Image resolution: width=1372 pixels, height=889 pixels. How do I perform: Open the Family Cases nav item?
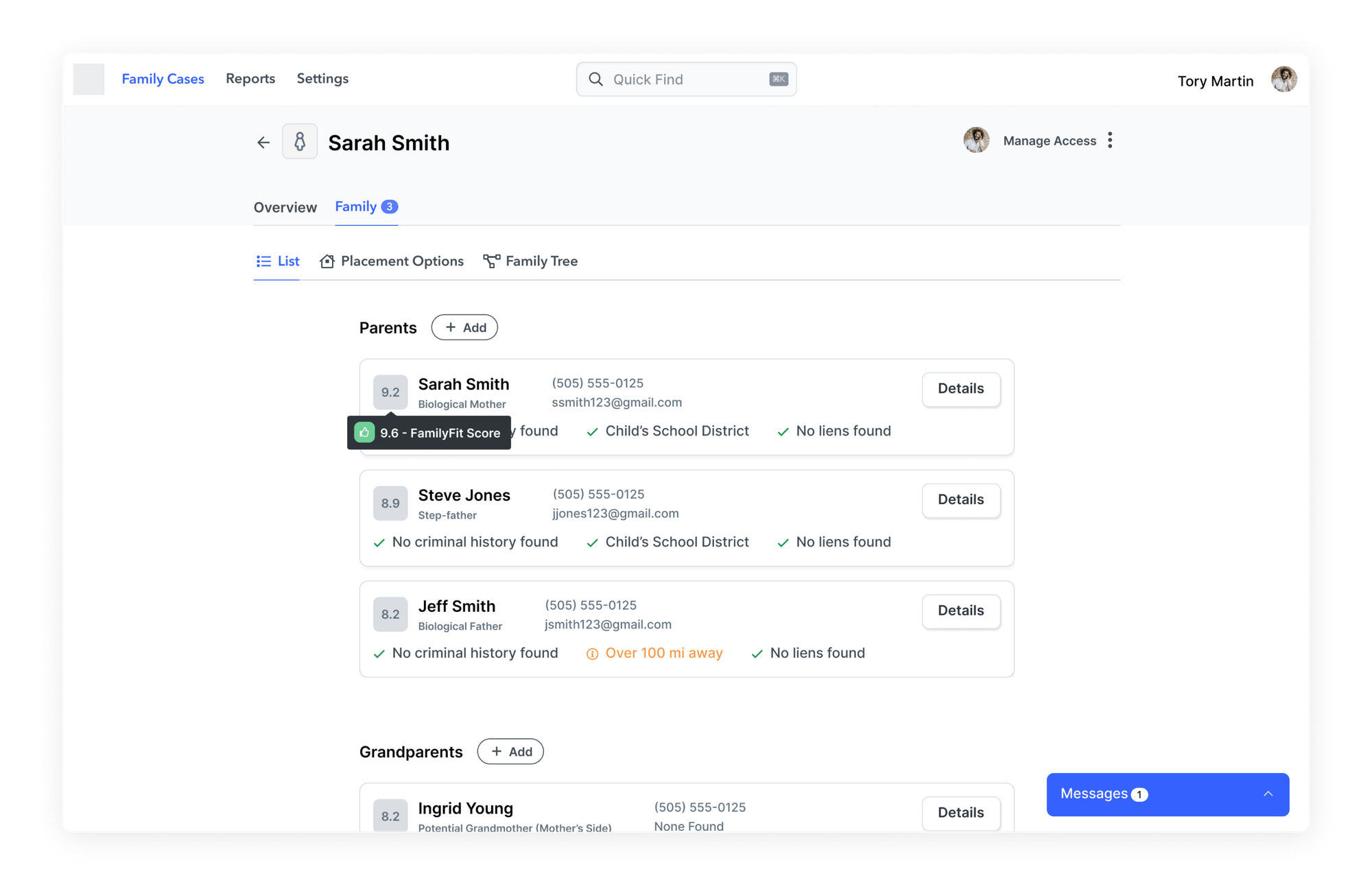[x=163, y=79]
